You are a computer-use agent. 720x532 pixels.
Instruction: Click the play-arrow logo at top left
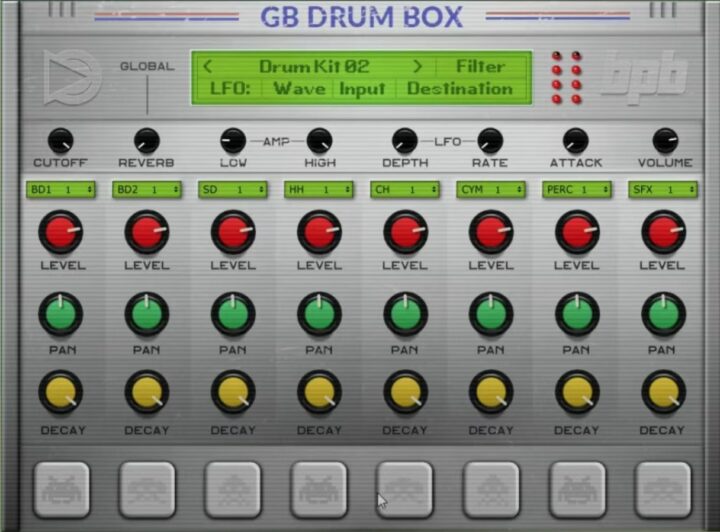coord(71,77)
